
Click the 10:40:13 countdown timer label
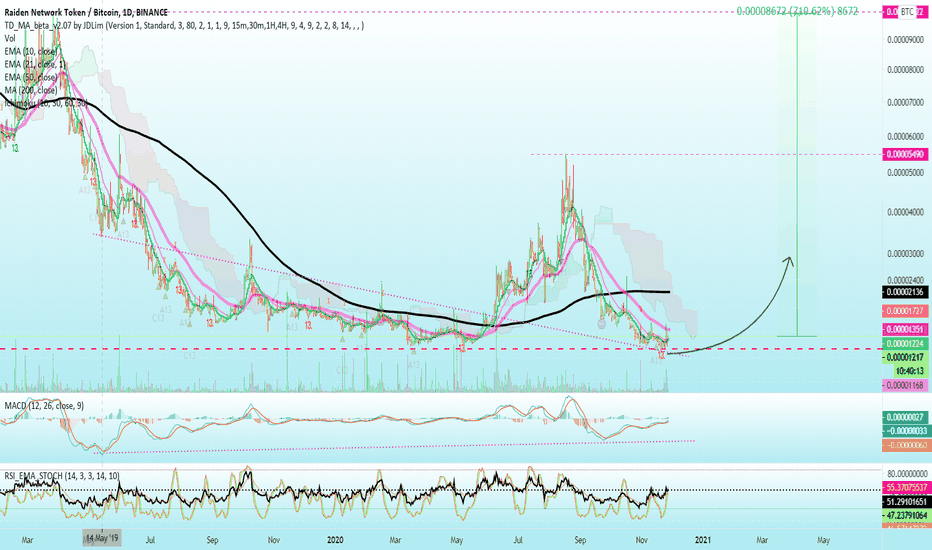(910, 371)
